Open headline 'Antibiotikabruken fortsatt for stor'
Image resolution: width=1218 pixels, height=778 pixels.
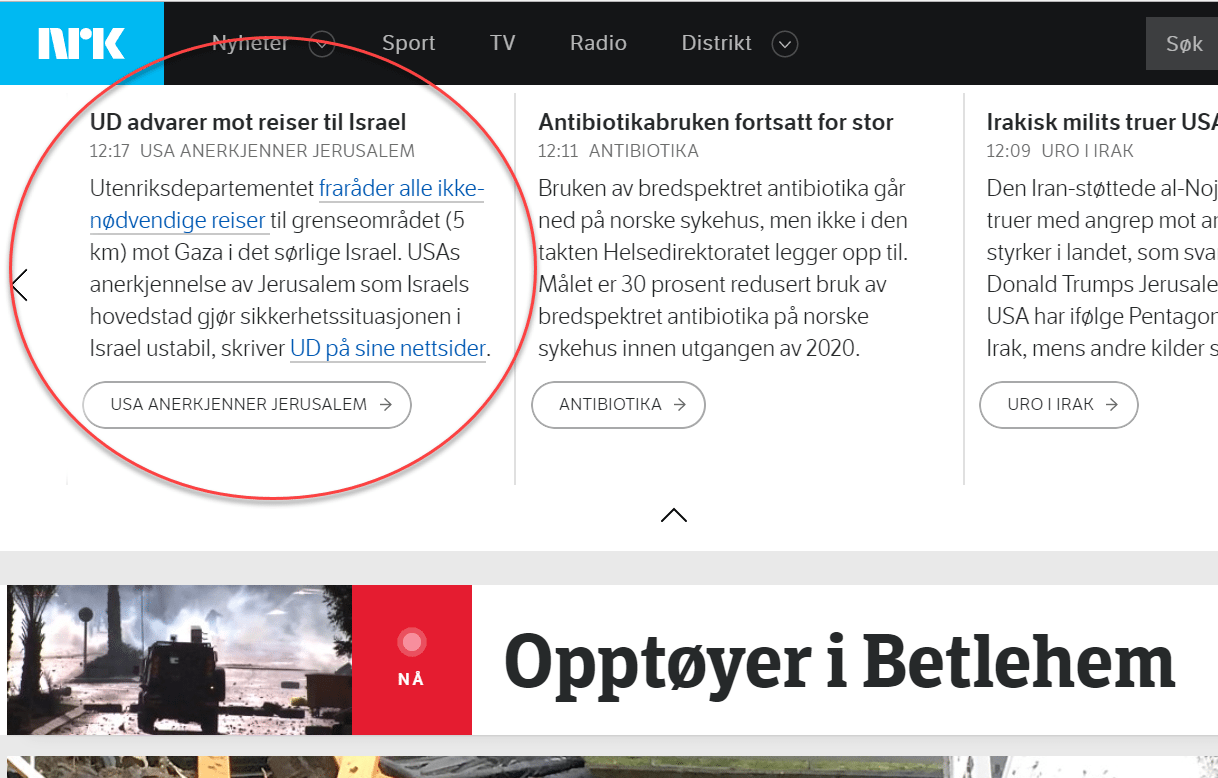click(715, 122)
